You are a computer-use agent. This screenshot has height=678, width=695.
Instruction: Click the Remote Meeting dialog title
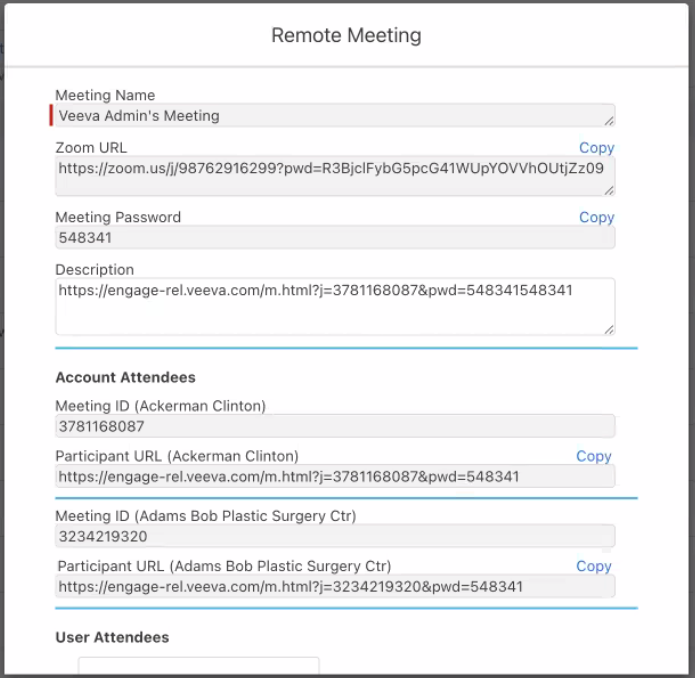pyautogui.click(x=346, y=35)
